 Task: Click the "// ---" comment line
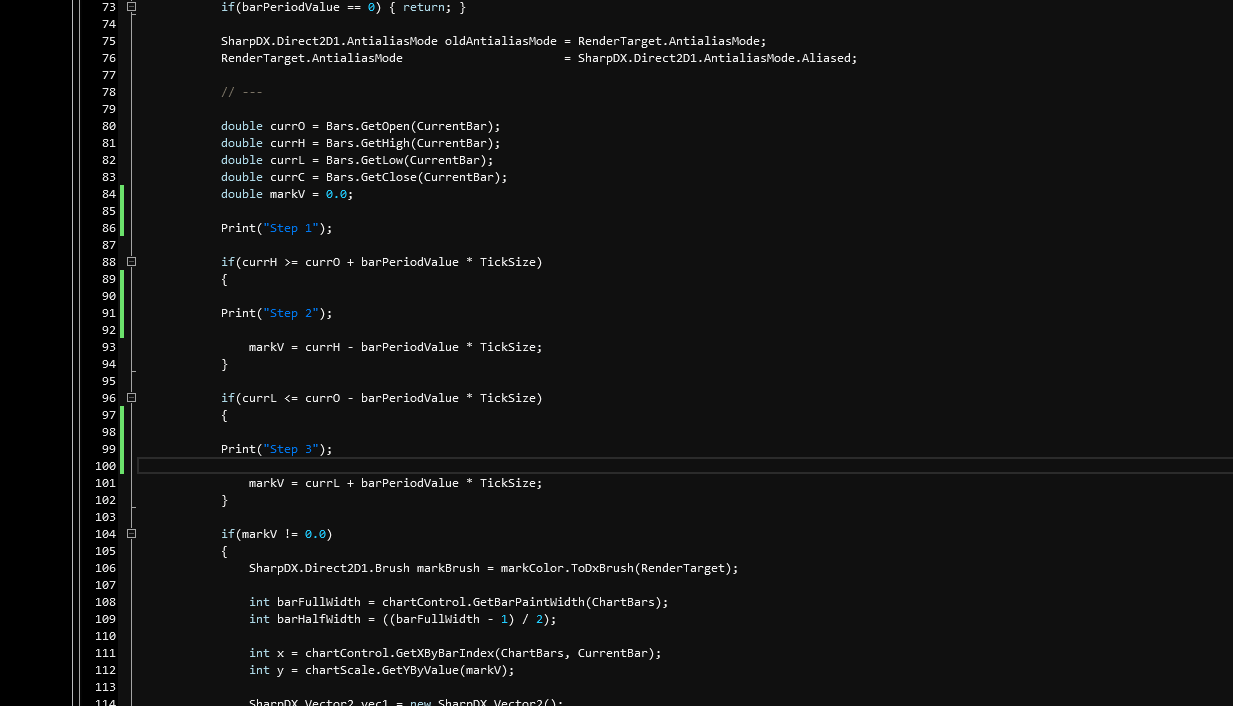[241, 92]
